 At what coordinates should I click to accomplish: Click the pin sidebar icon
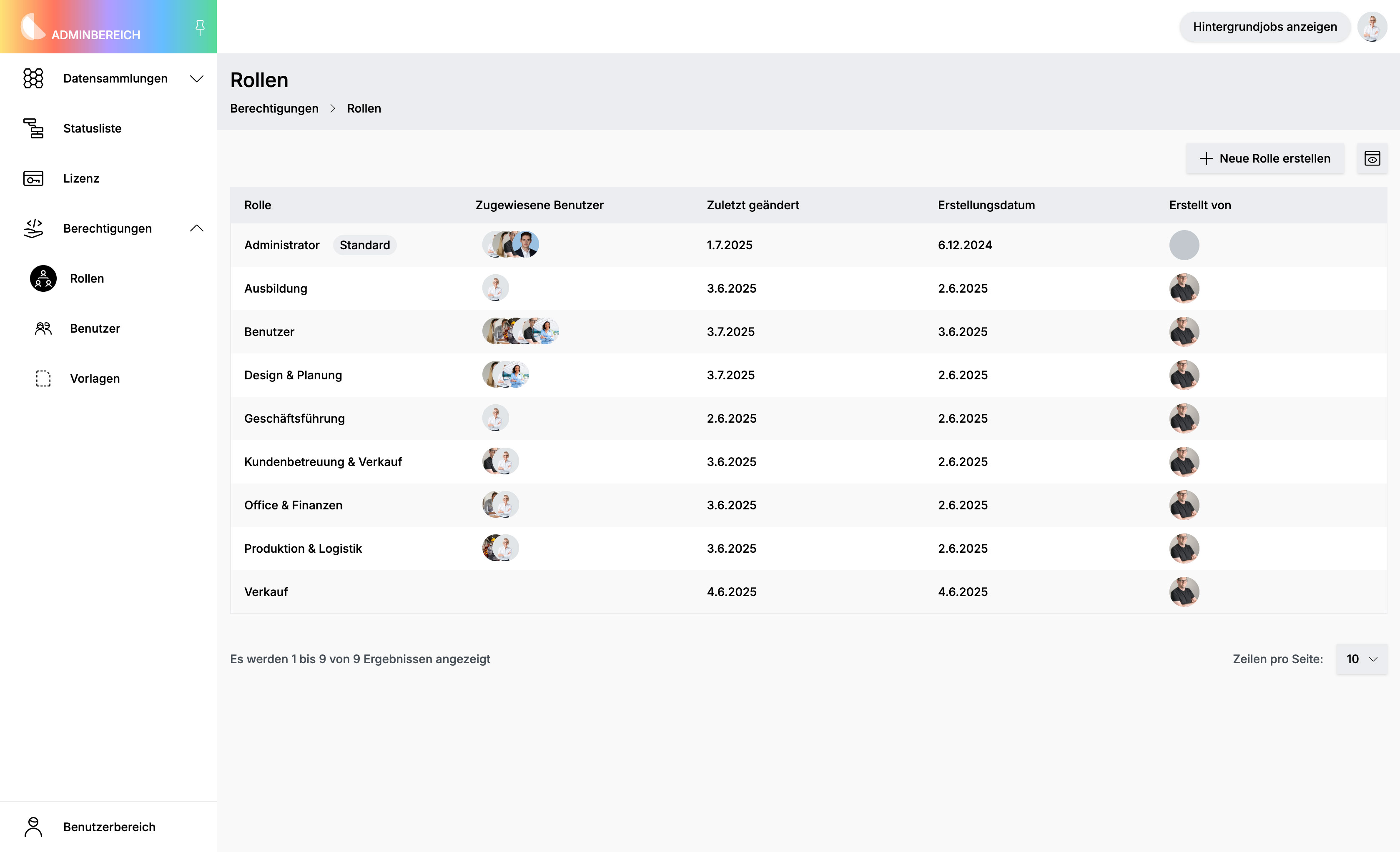click(x=200, y=27)
